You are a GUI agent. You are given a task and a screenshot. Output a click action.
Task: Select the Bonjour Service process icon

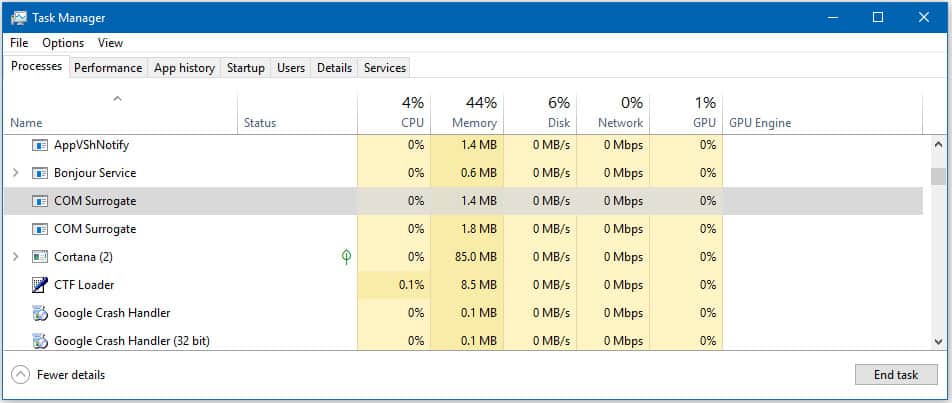(x=40, y=173)
